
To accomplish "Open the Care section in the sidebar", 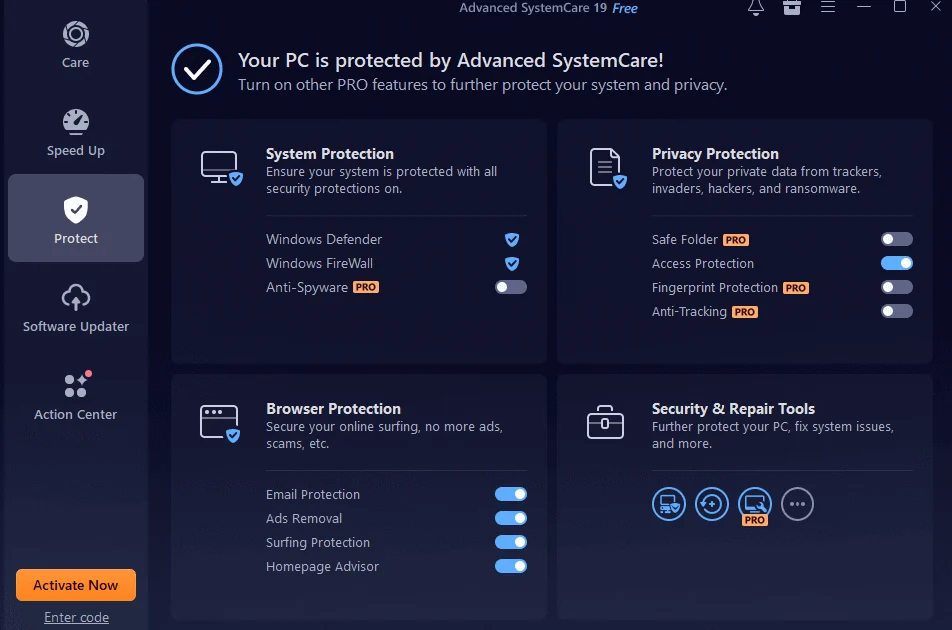I will pyautogui.click(x=75, y=44).
